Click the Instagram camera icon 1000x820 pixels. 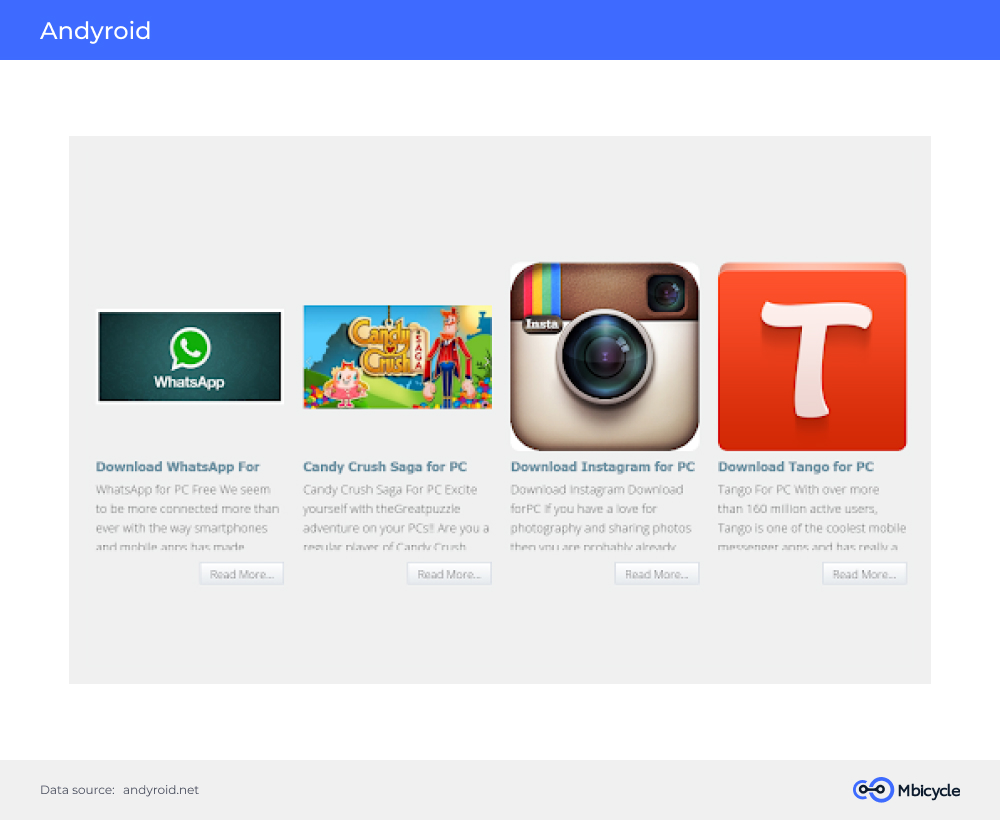click(x=605, y=356)
